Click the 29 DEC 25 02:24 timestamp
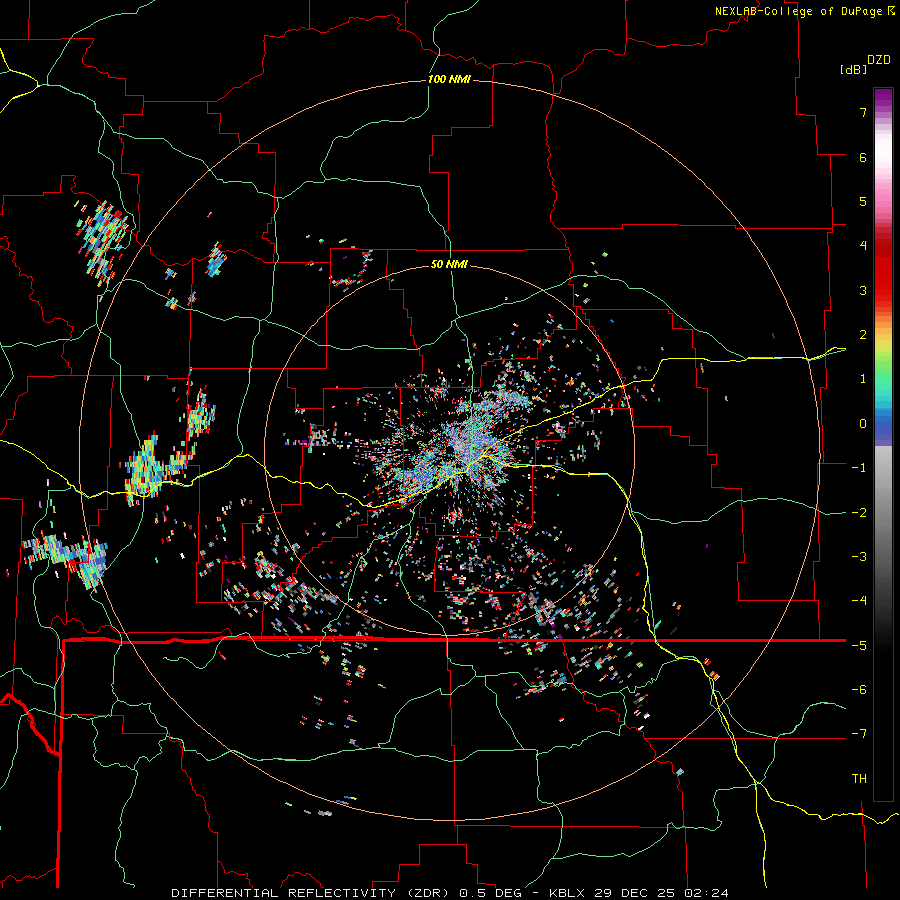Screen dimensions: 900x900 pyautogui.click(x=661, y=893)
